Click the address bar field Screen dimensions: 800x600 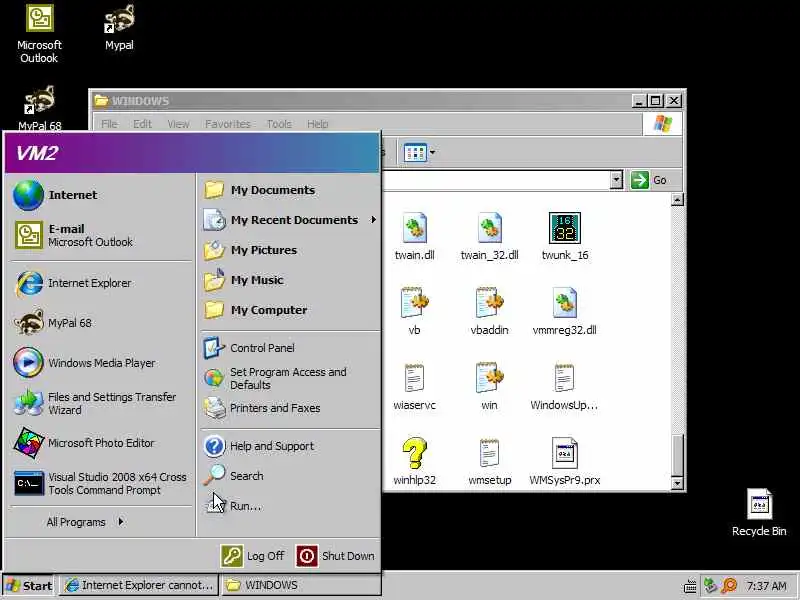point(497,180)
